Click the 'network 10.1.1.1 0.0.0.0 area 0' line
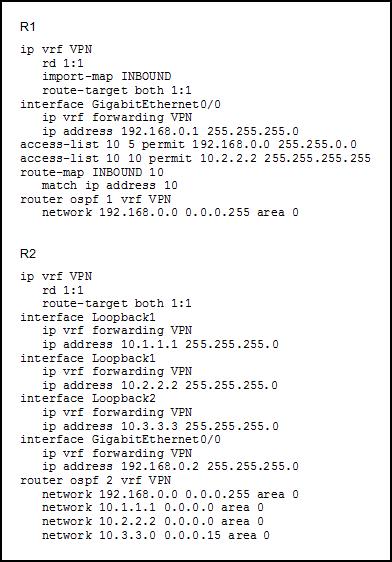Viewport: 392px width, 562px height. pos(153,508)
